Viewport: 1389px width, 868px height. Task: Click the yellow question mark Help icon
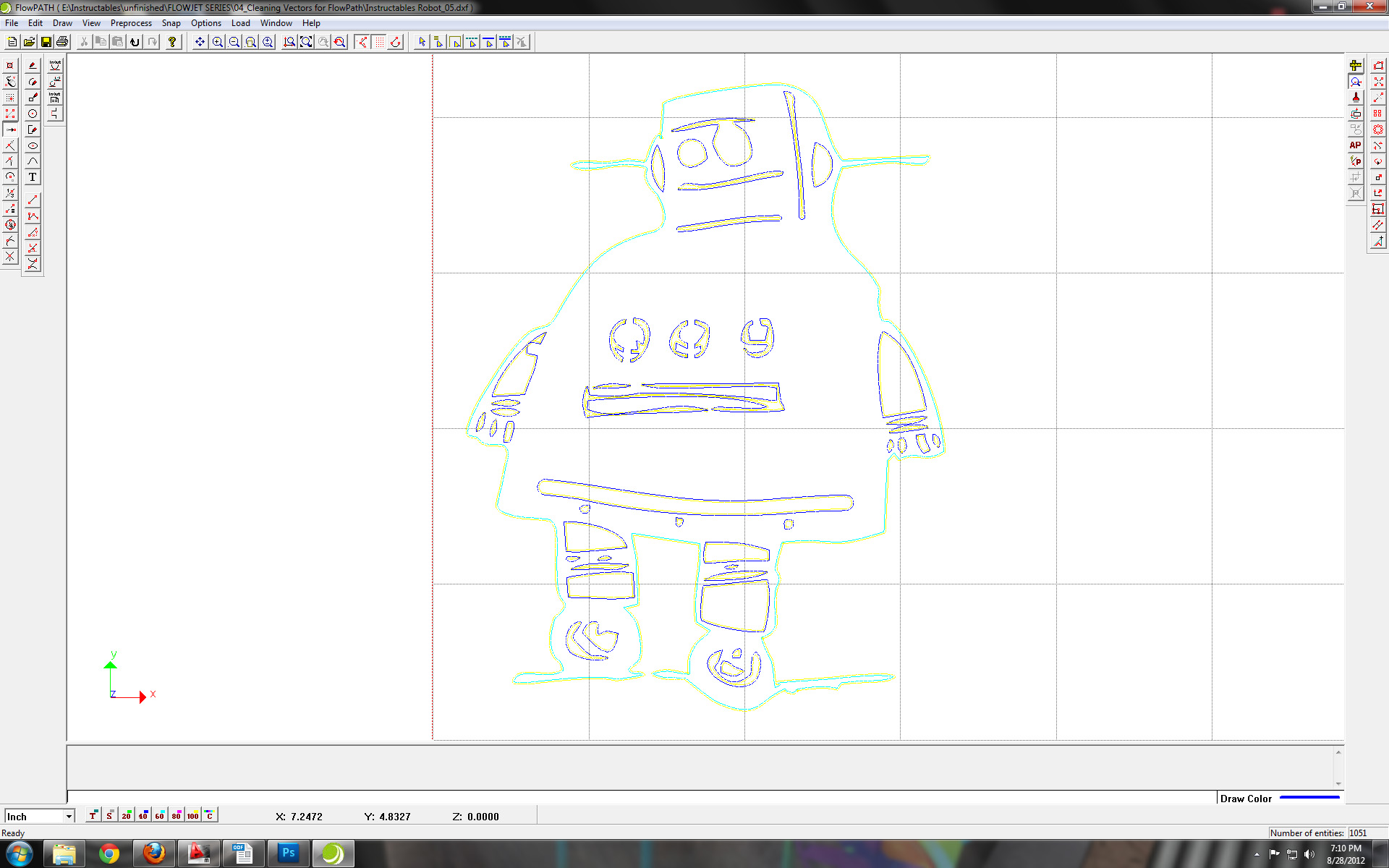coord(172,42)
